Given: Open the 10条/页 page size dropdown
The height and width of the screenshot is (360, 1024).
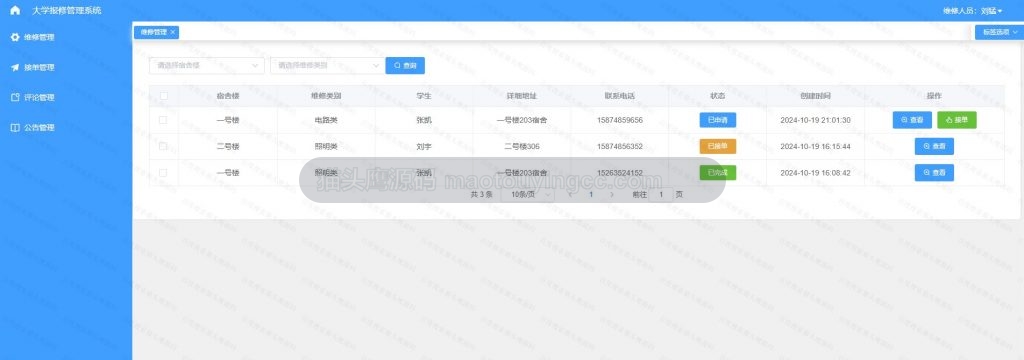Looking at the screenshot, I should click(528, 195).
